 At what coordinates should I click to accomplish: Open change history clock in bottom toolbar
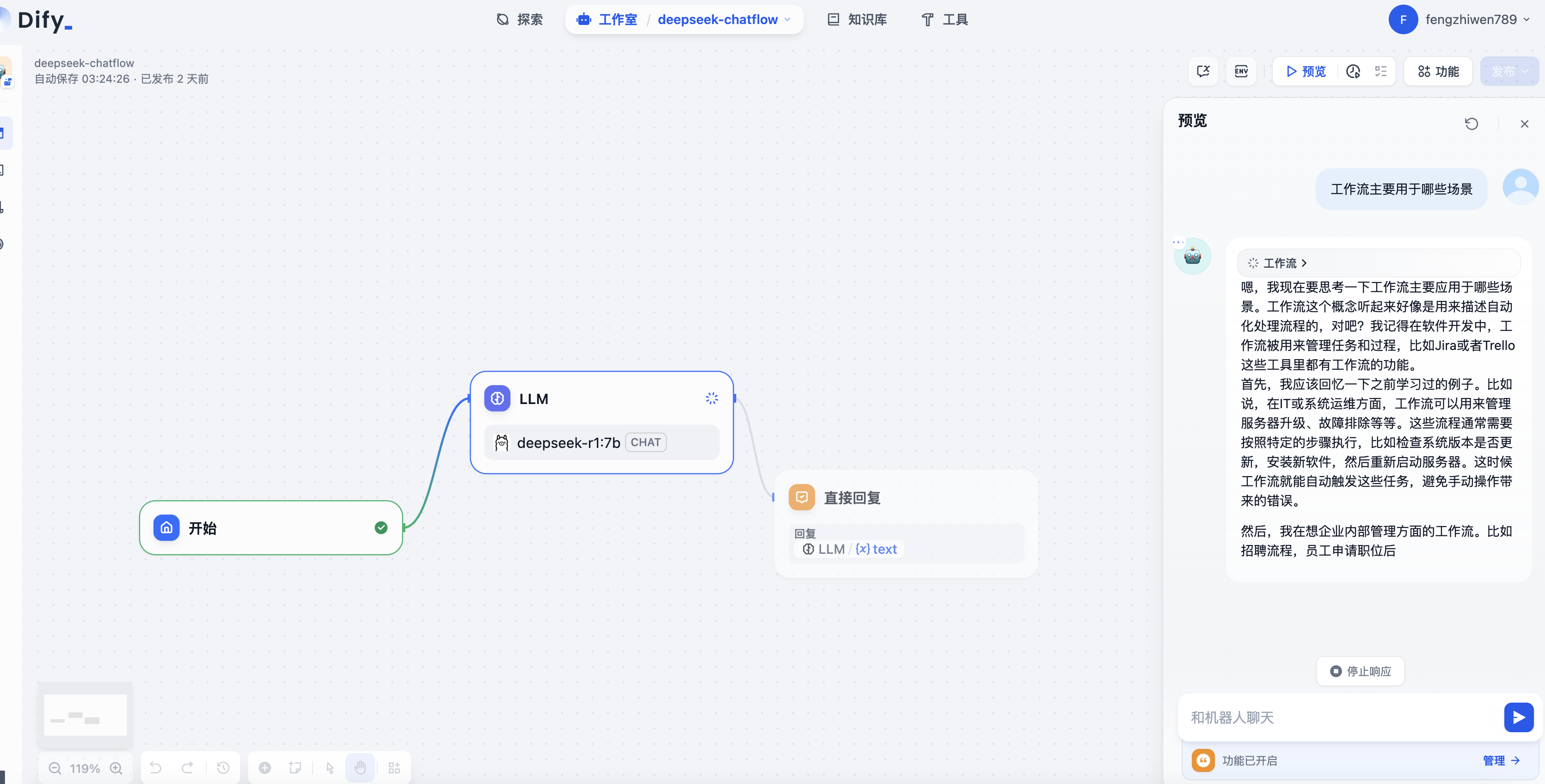coord(223,768)
